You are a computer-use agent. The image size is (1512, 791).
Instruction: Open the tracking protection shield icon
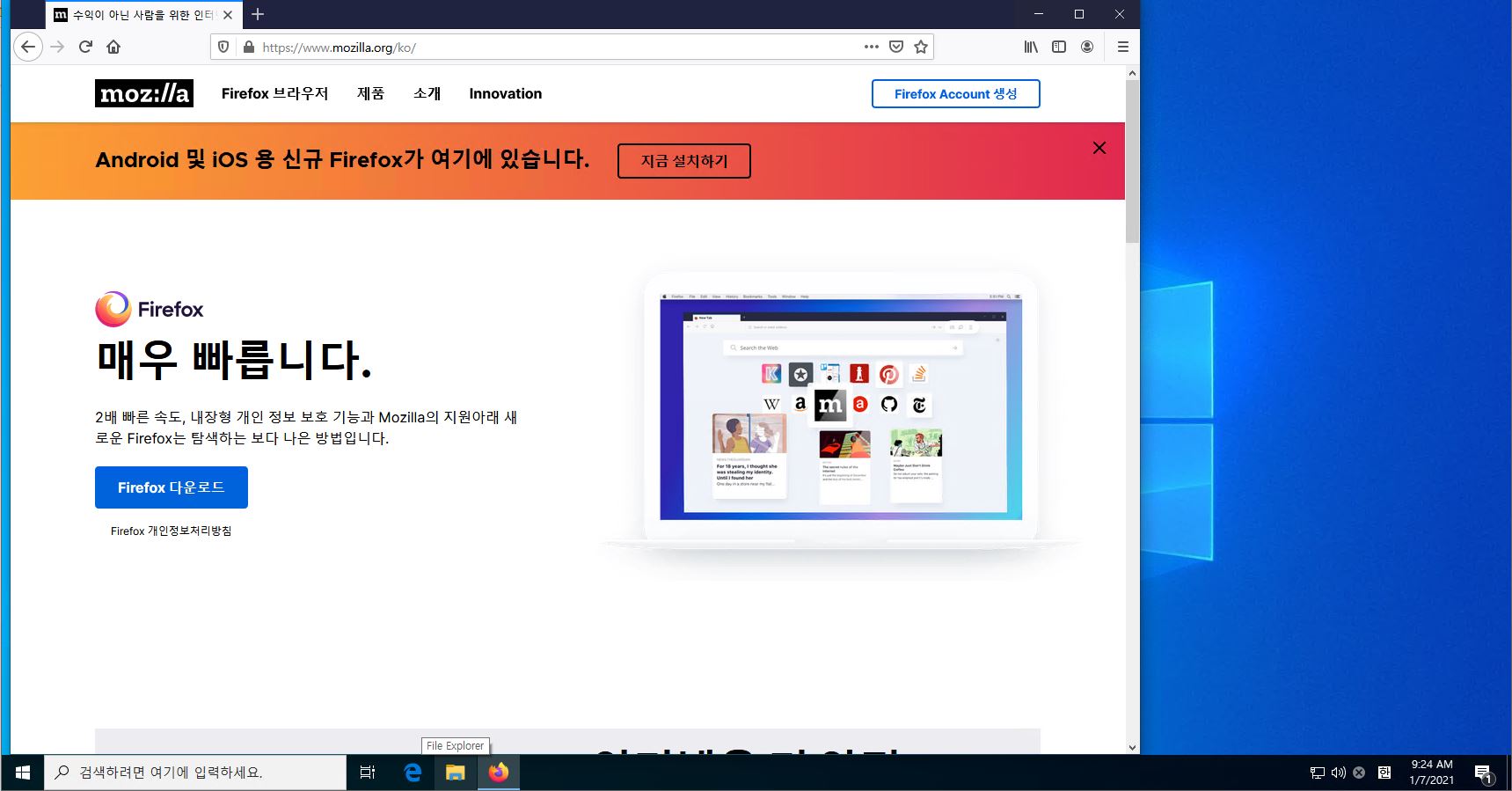tap(223, 47)
